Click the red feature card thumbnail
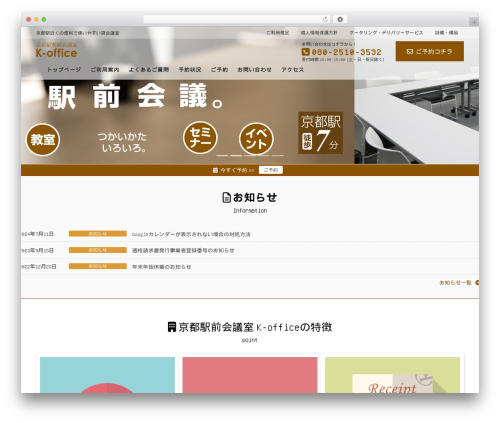 click(x=250, y=375)
